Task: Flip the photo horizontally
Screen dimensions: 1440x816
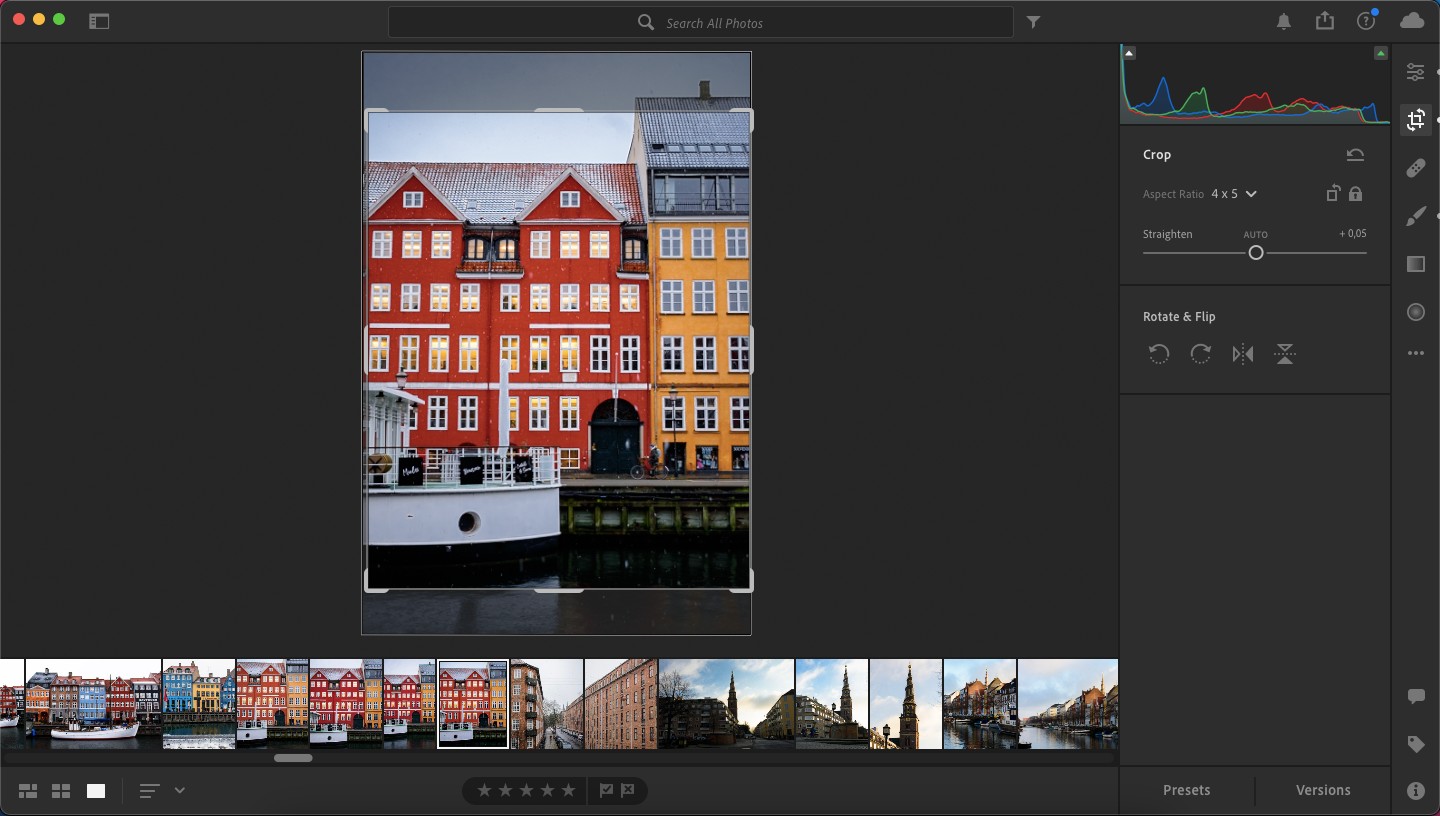Action: point(1243,354)
